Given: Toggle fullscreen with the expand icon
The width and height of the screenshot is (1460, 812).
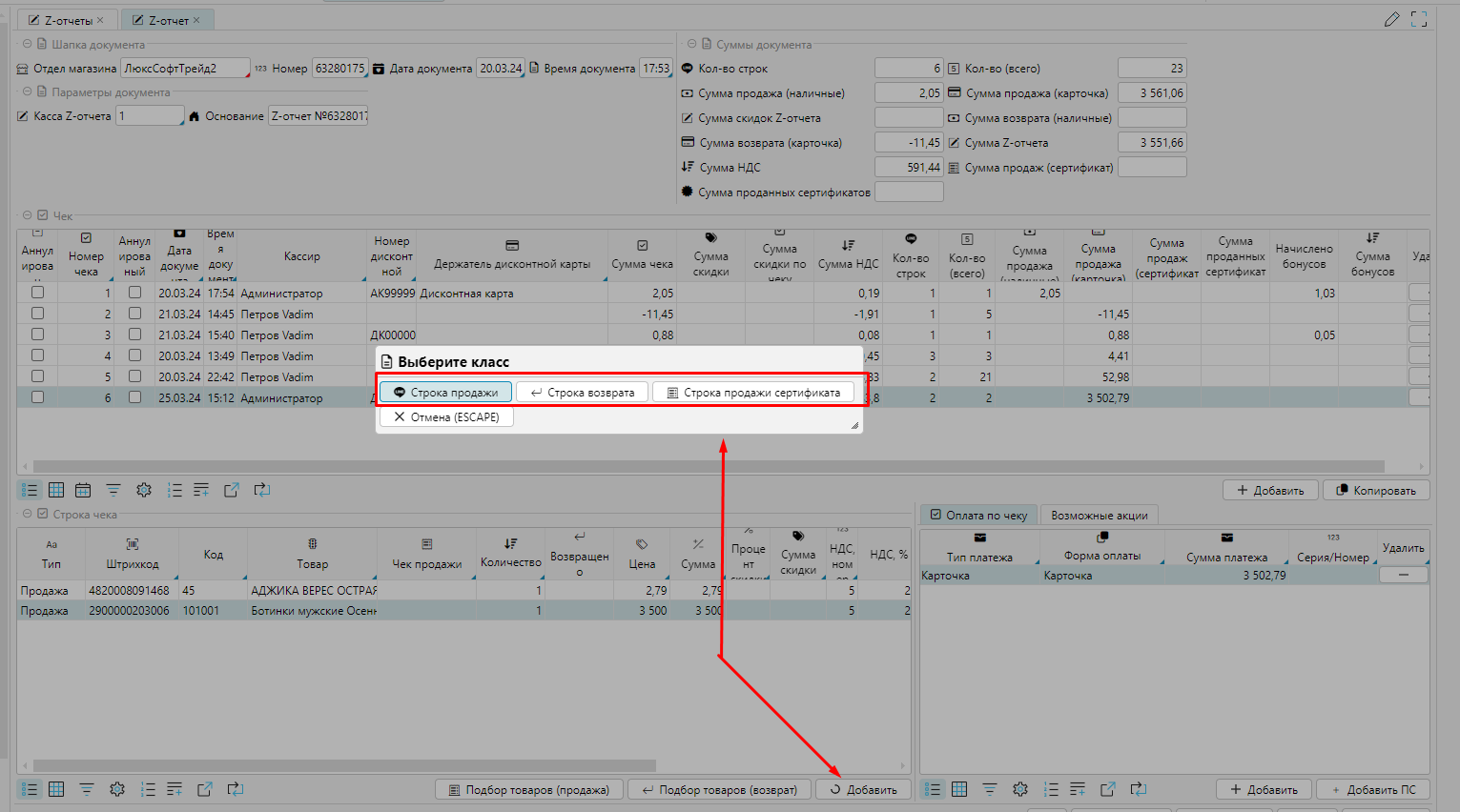Looking at the screenshot, I should (x=1419, y=19).
